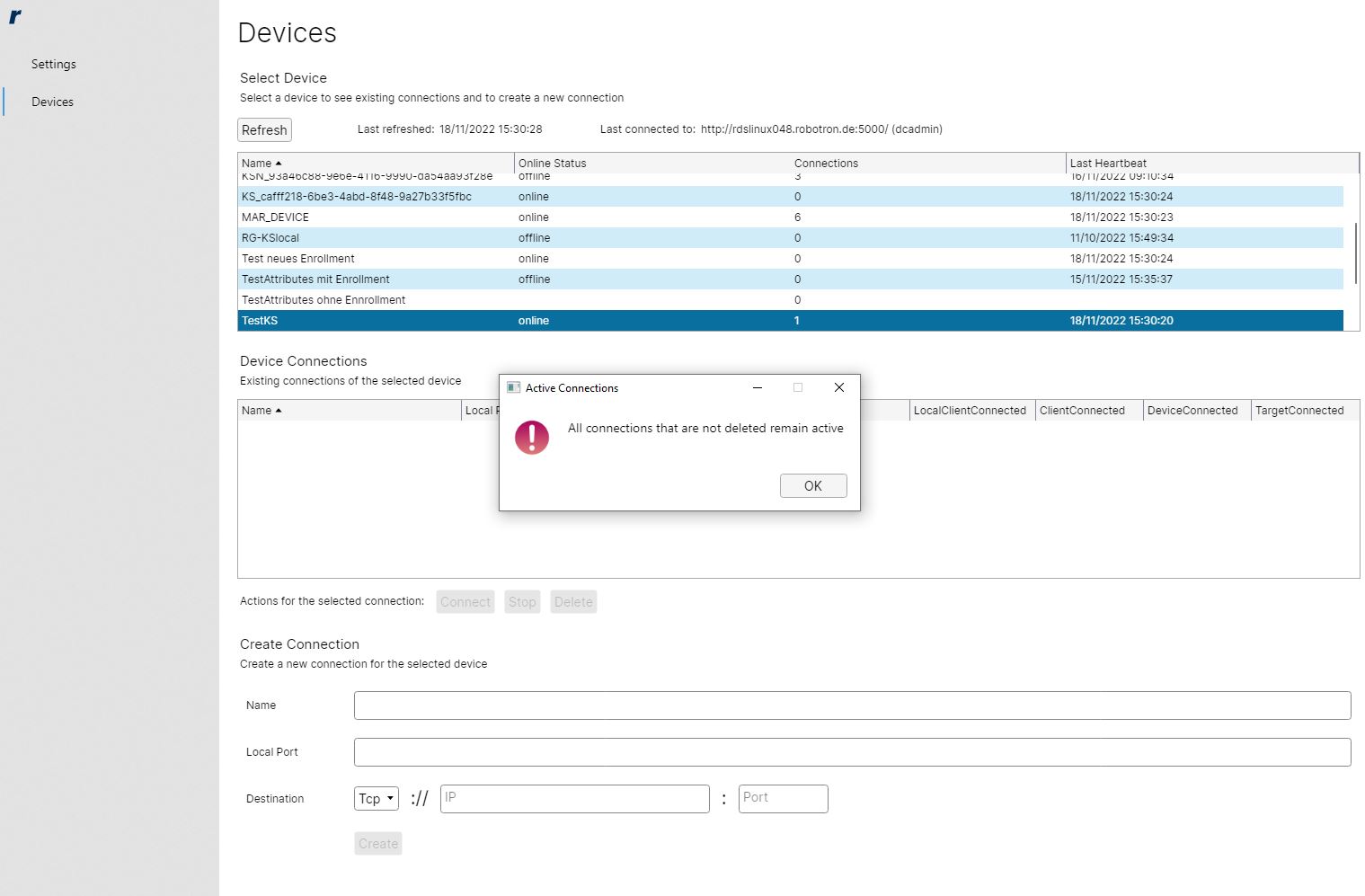Open the Devices page in sidebar

(52, 102)
